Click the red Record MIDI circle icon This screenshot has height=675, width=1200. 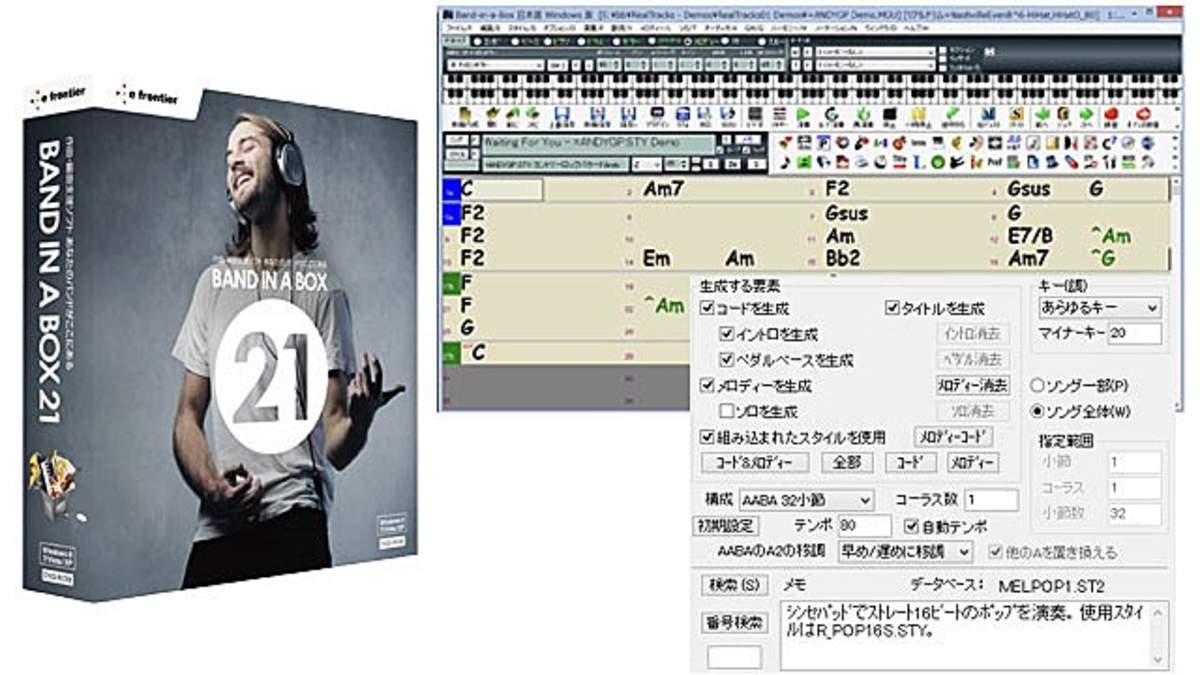[1111, 113]
